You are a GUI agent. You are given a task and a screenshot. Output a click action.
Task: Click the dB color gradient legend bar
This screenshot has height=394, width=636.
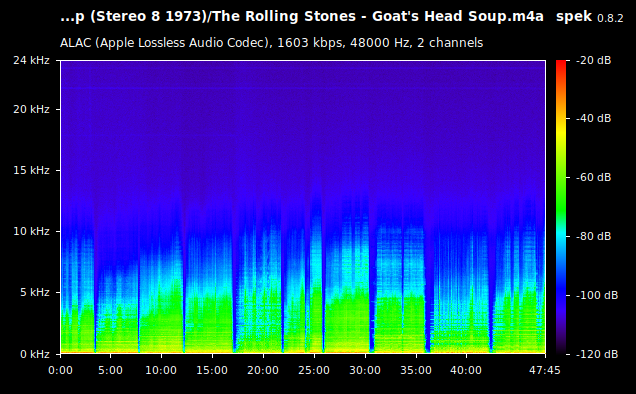pos(561,207)
